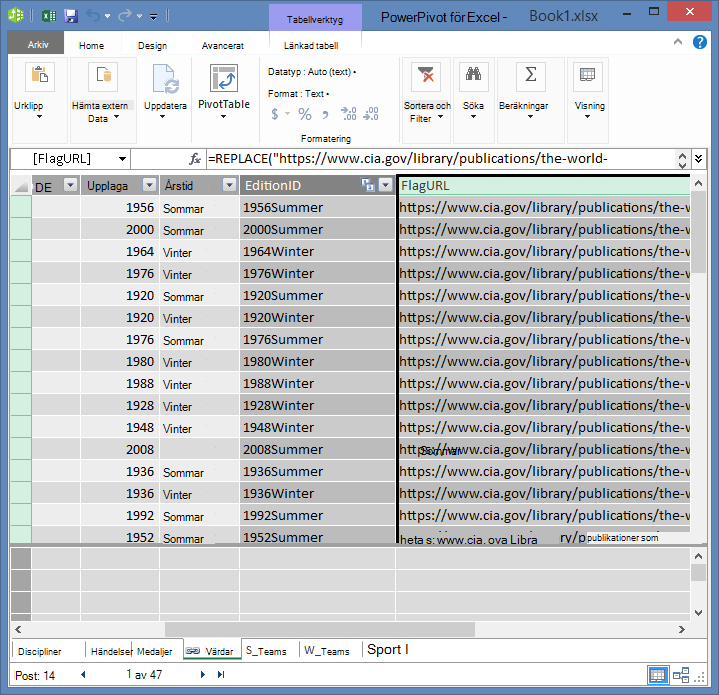
Task: Switch to data view in status bar
Action: [x=657, y=675]
